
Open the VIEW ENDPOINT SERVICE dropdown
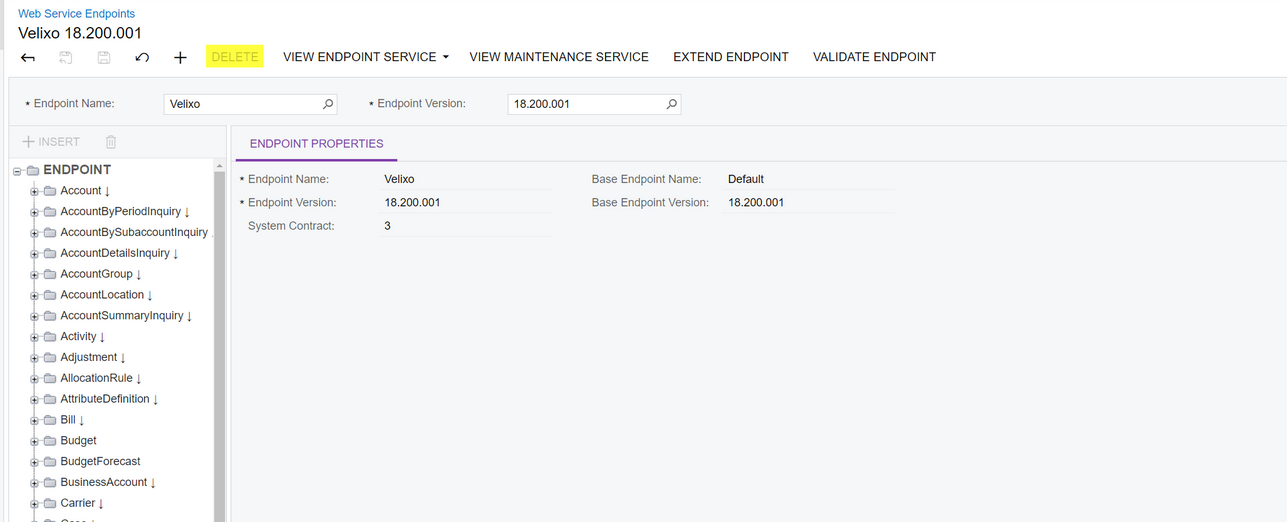tap(365, 57)
